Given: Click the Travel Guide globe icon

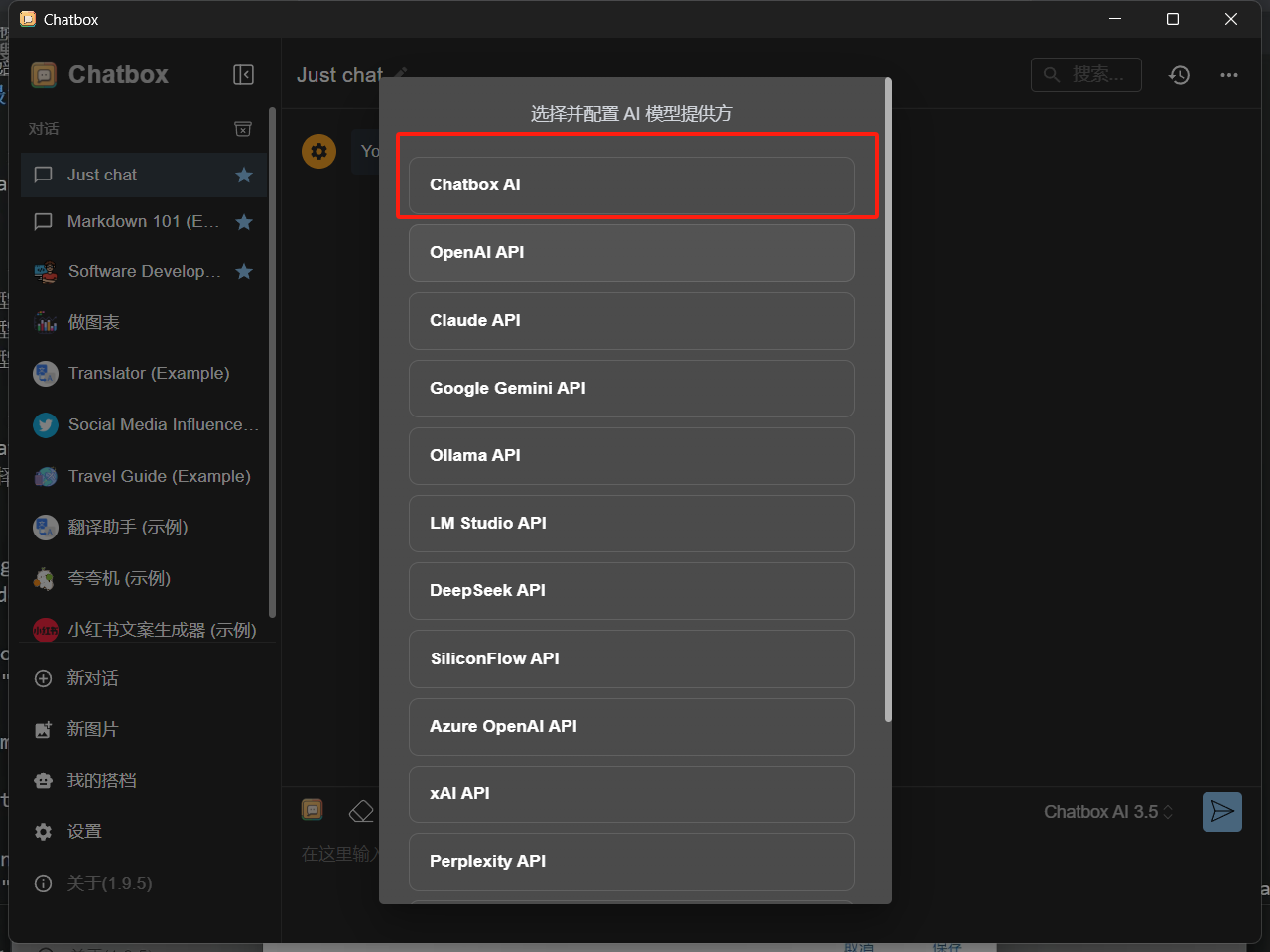Looking at the screenshot, I should point(46,477).
